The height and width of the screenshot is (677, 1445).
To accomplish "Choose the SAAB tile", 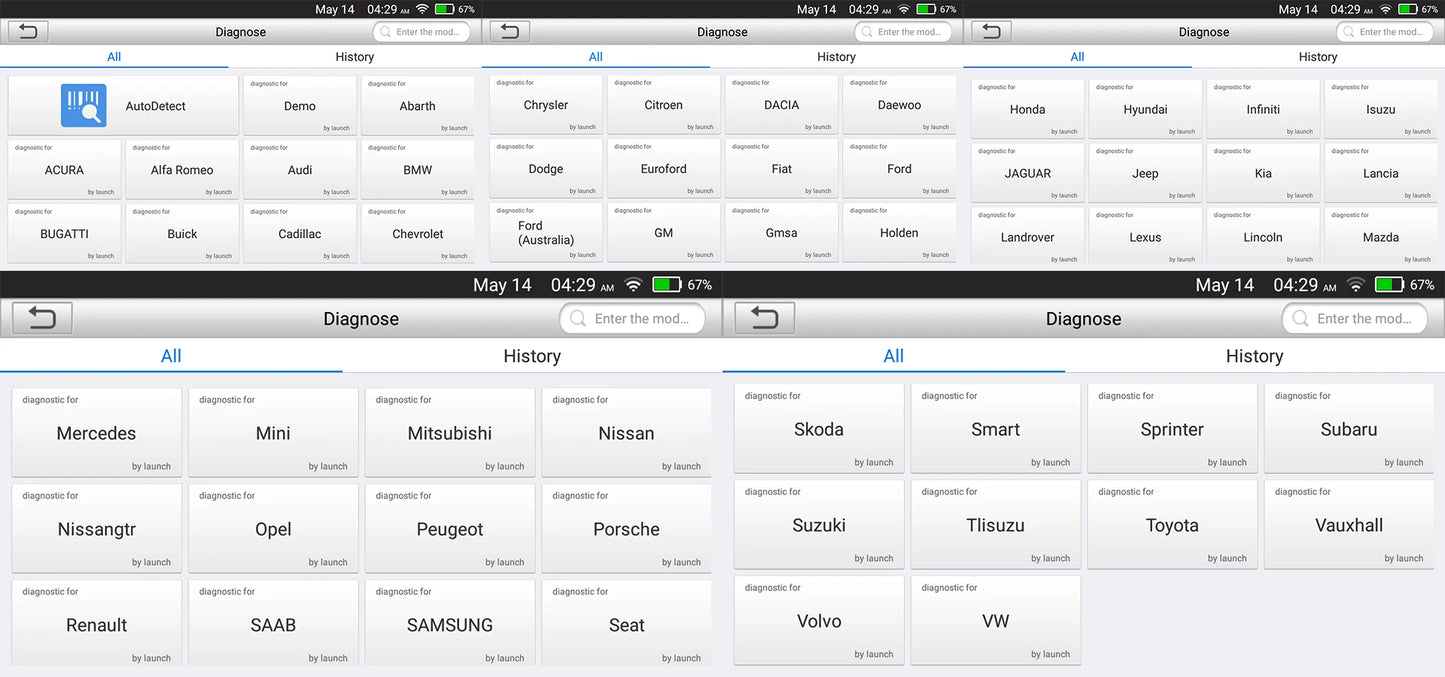I will tap(273, 625).
